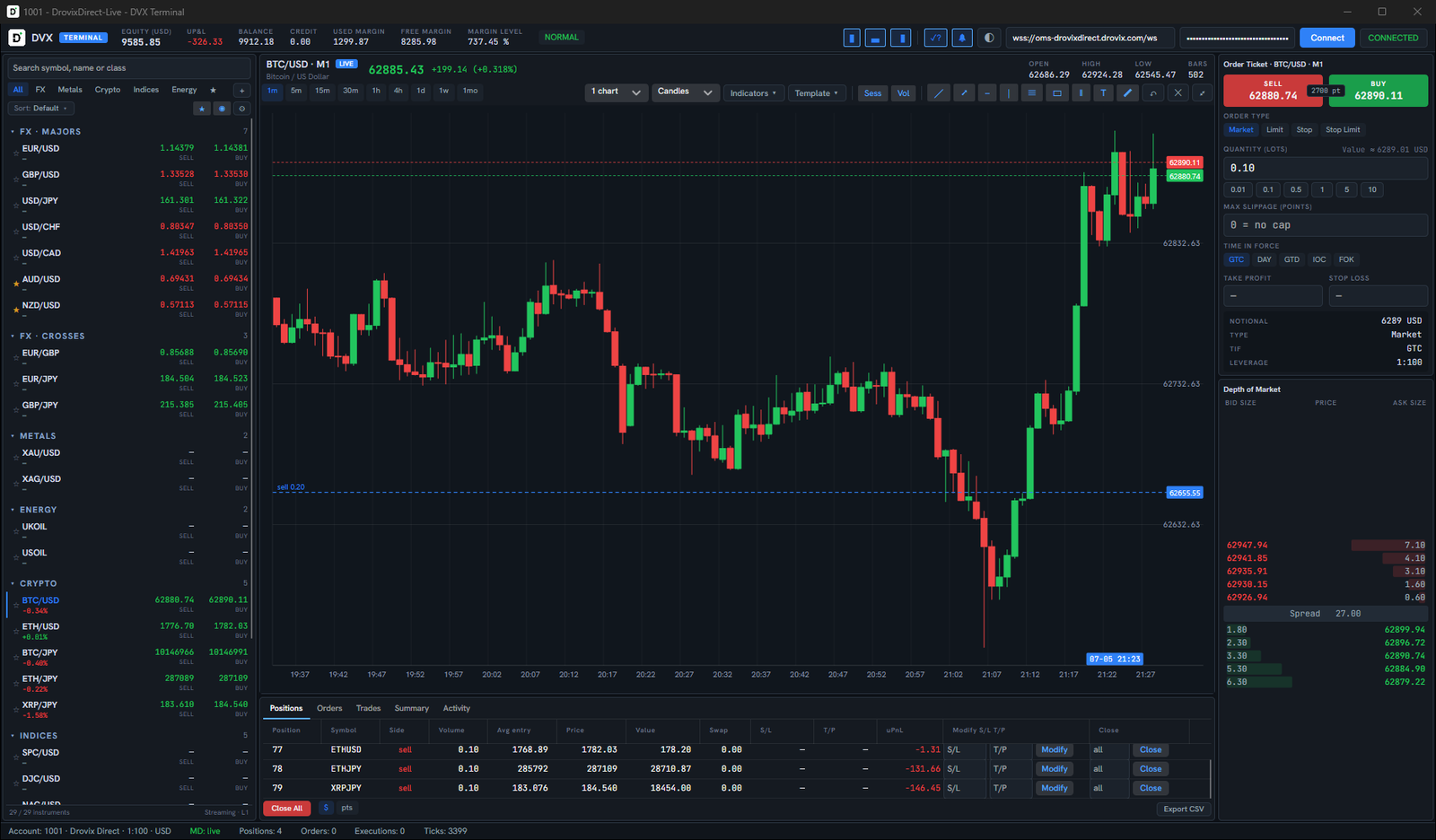1436x840 pixels.
Task: Select the Limit order type
Action: 1274,130
